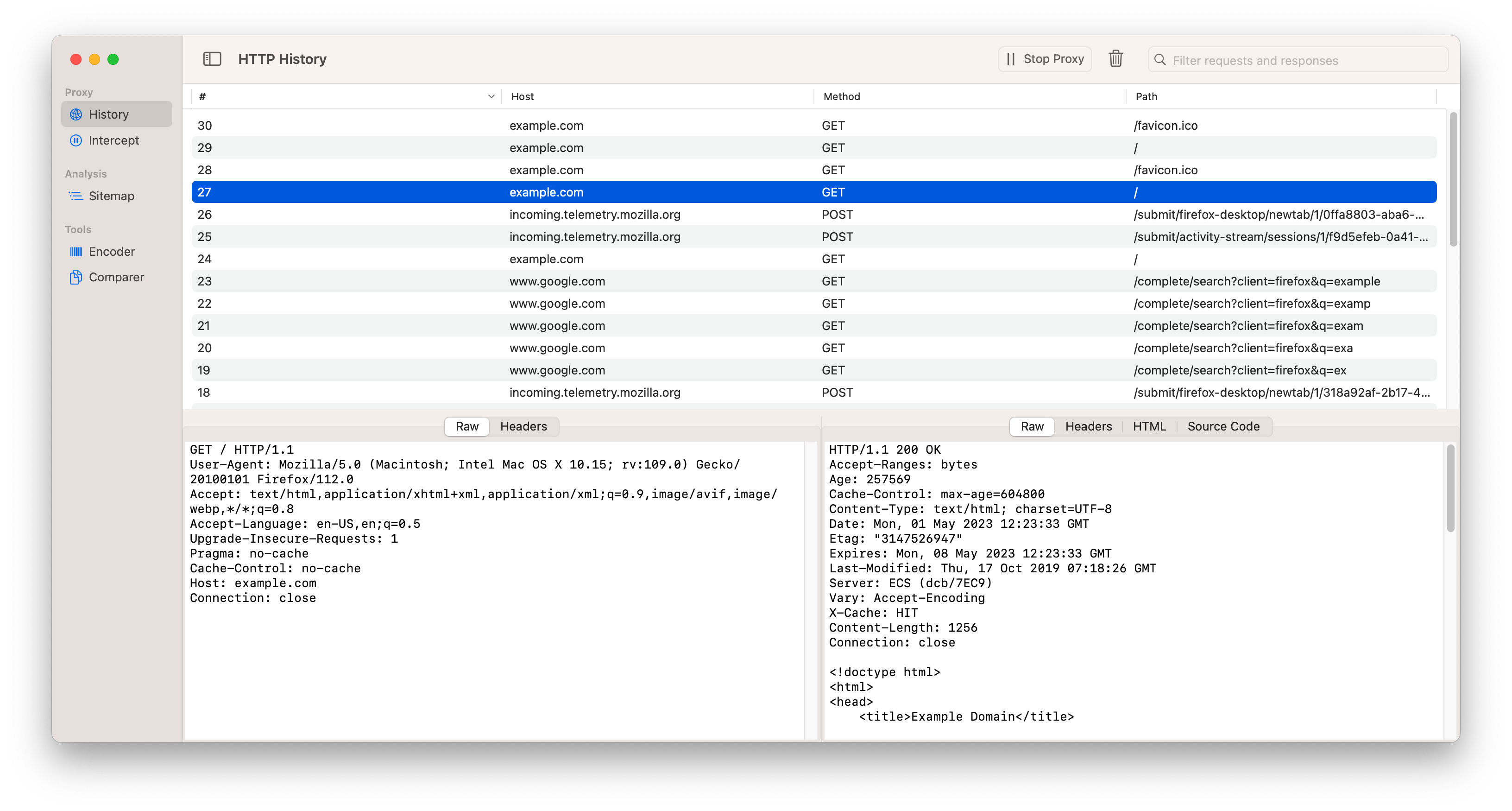Switch request pane to Headers tab

coord(523,426)
